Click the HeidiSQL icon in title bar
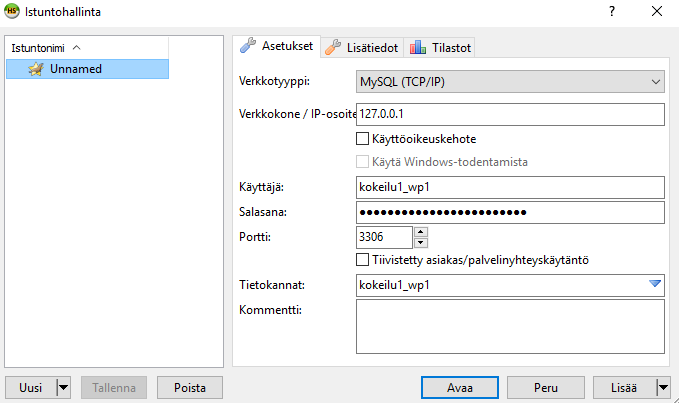 pos(13,12)
